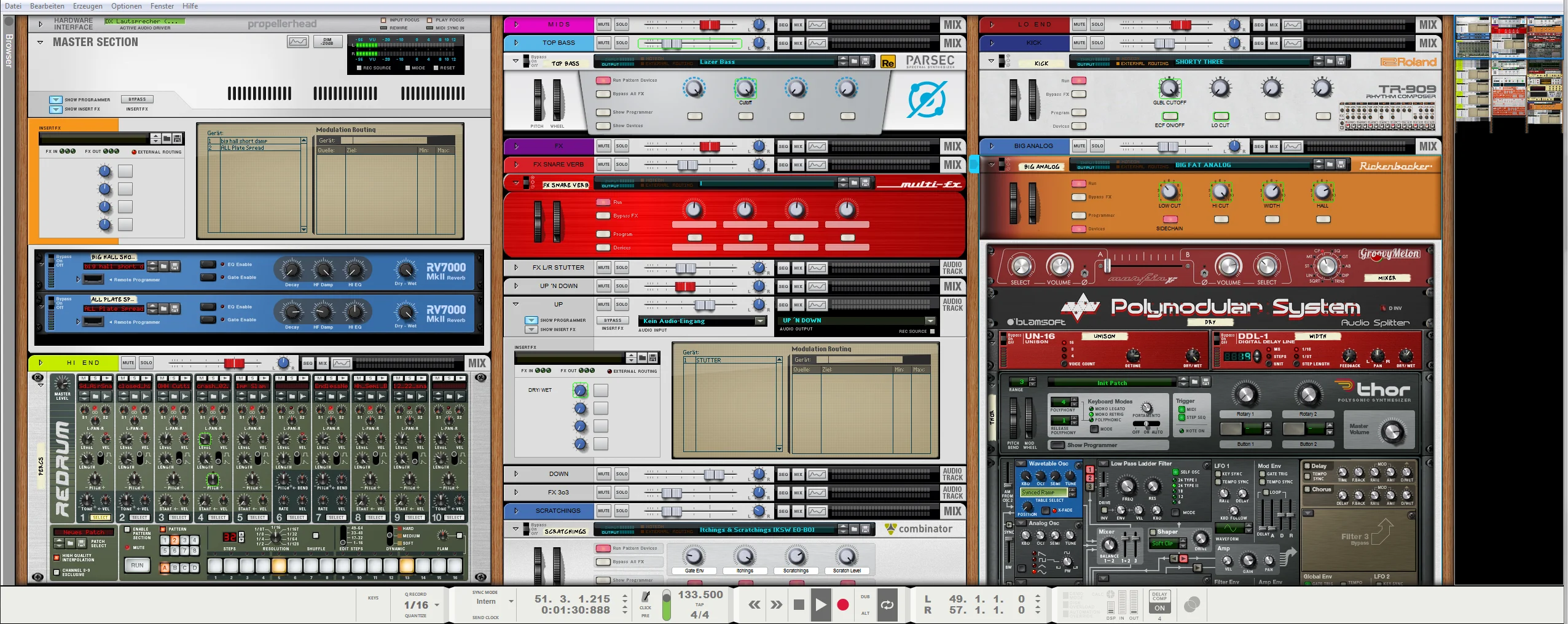
Task: Toggle Run Pattern Devices on TOP BASS
Action: coord(603,80)
